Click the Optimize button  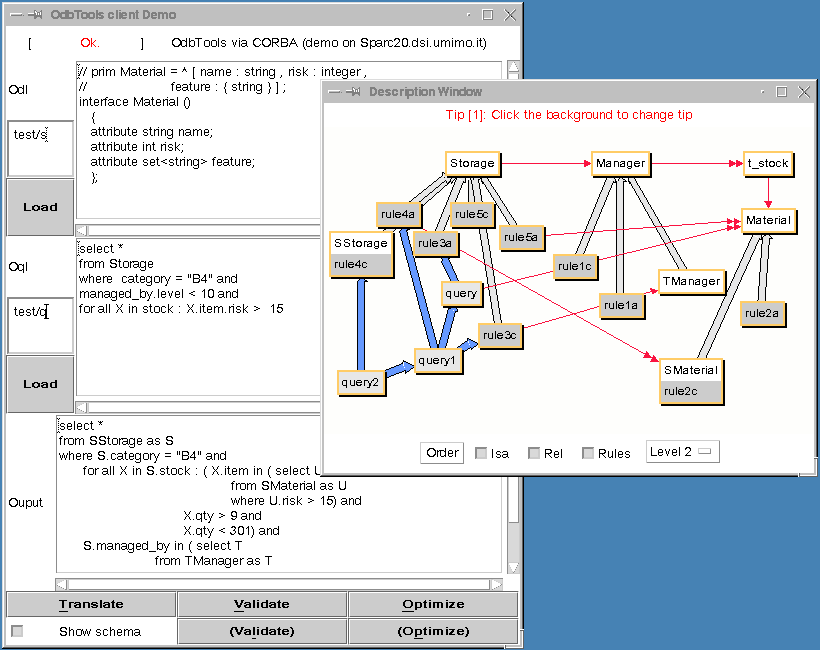click(x=433, y=604)
